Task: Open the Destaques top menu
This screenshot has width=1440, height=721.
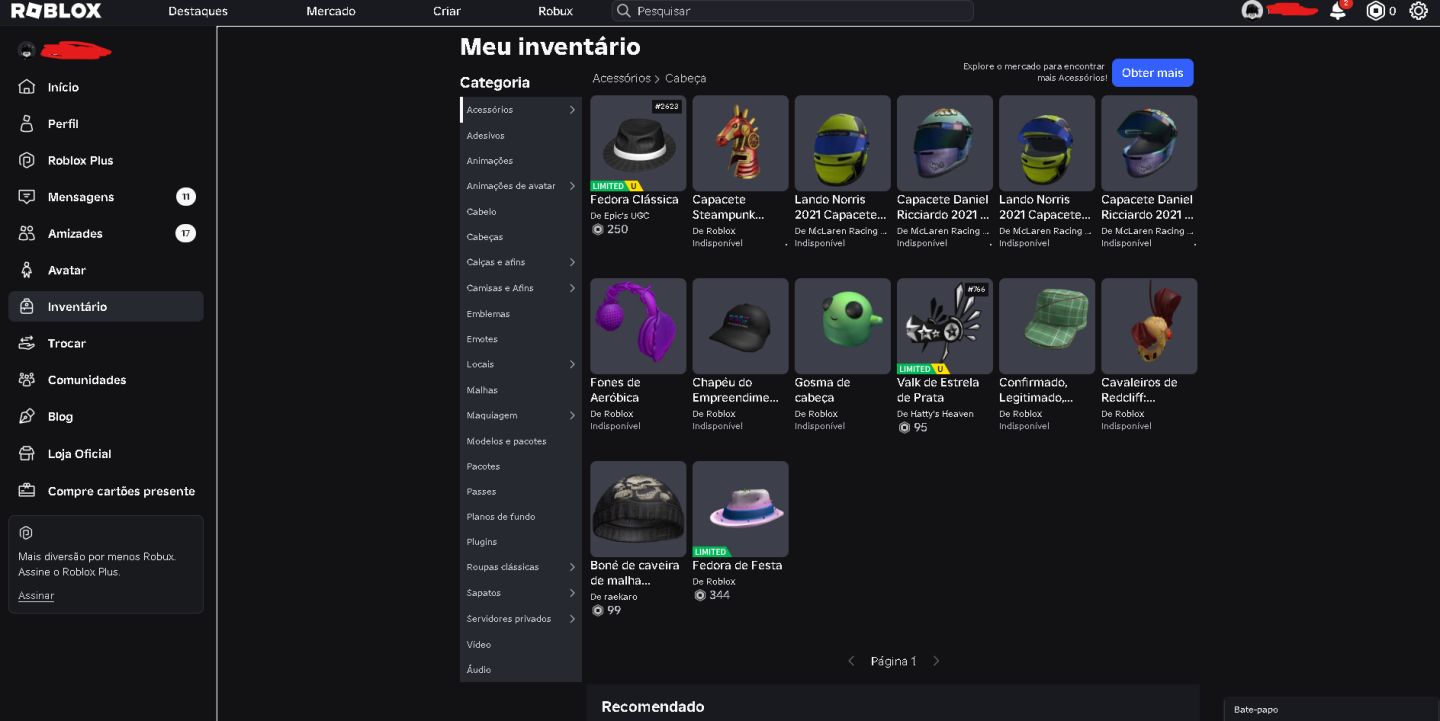Action: point(198,11)
